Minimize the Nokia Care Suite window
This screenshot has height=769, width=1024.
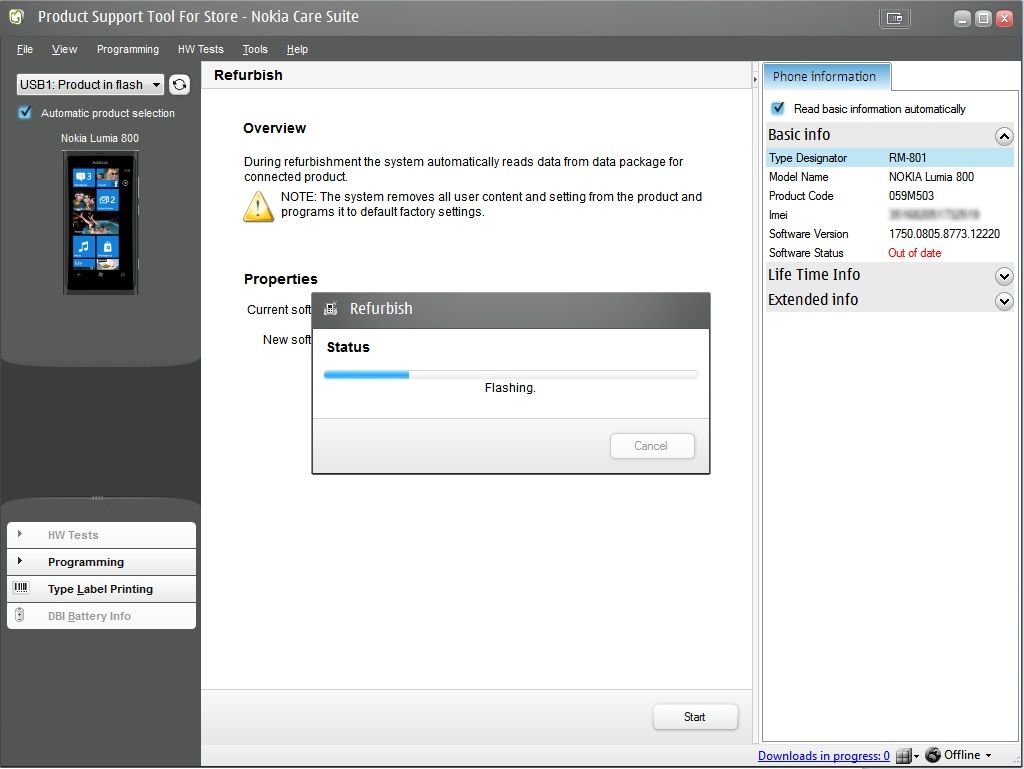tap(962, 18)
